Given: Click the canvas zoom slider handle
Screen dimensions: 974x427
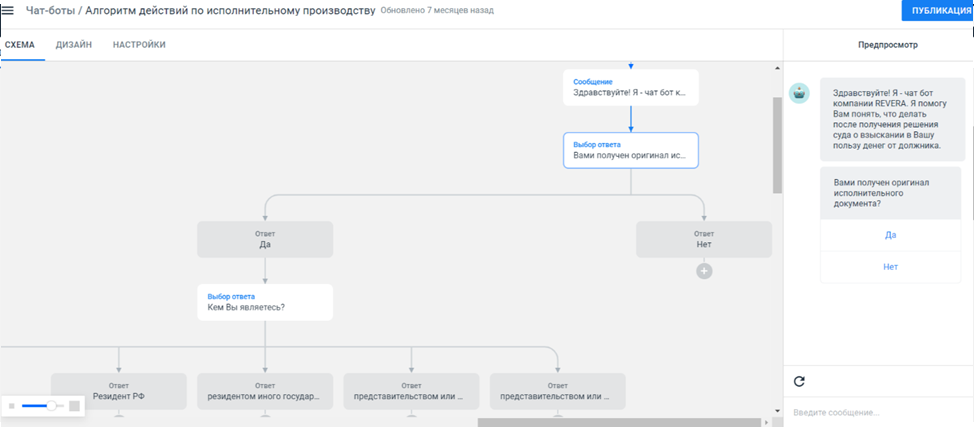Looking at the screenshot, I should tap(50, 406).
